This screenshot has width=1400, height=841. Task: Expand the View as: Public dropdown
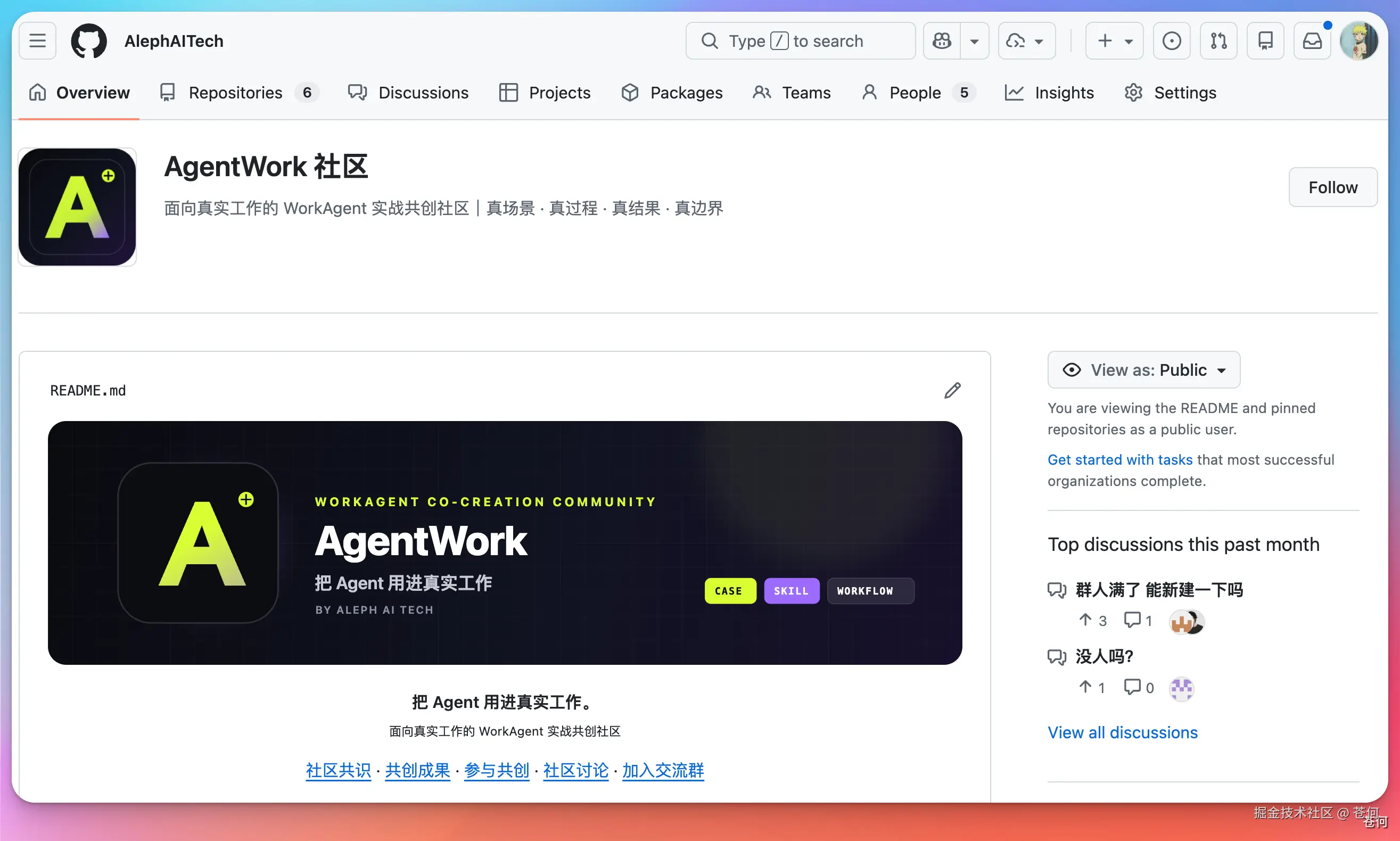pos(1143,370)
